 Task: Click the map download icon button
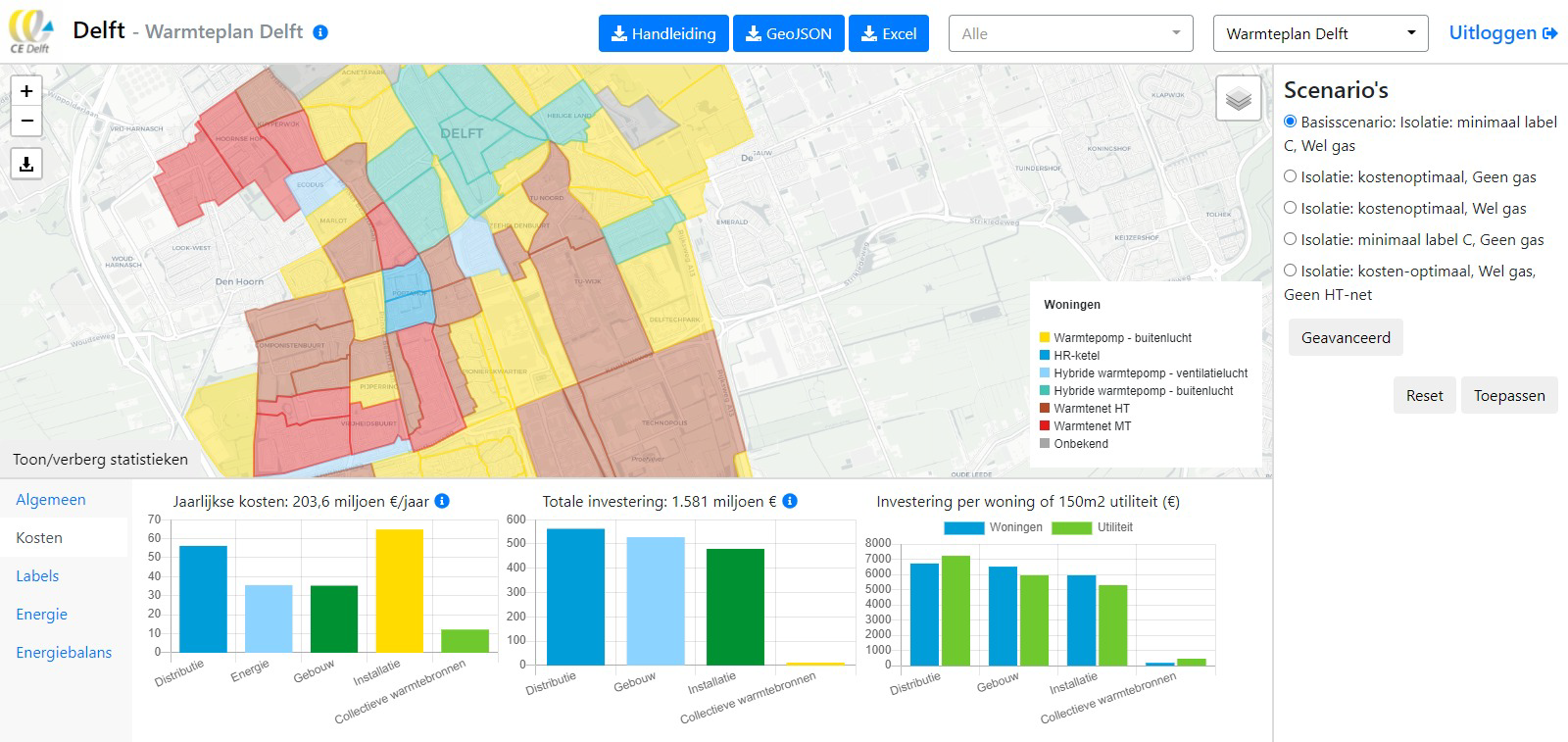coord(26,164)
